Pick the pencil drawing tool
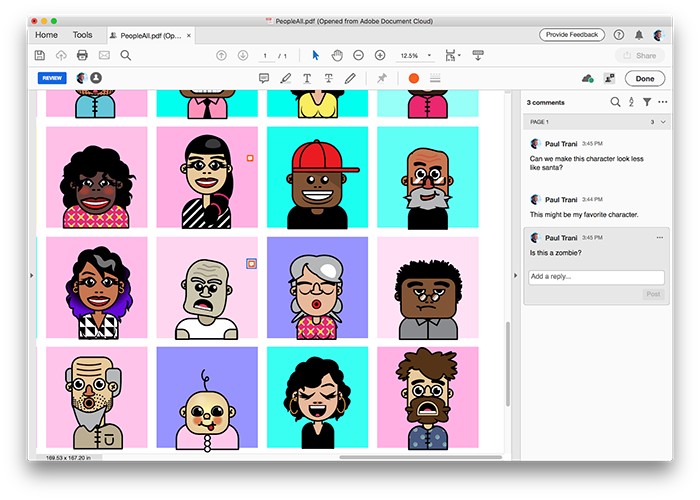Viewport: 700px width, 500px height. coord(349,78)
